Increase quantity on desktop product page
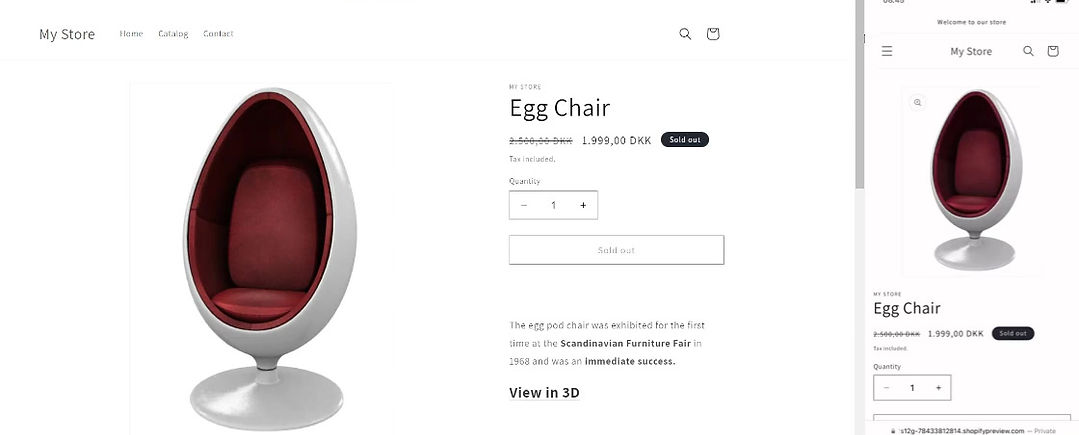Viewport: 1079px width, 435px height. click(583, 205)
